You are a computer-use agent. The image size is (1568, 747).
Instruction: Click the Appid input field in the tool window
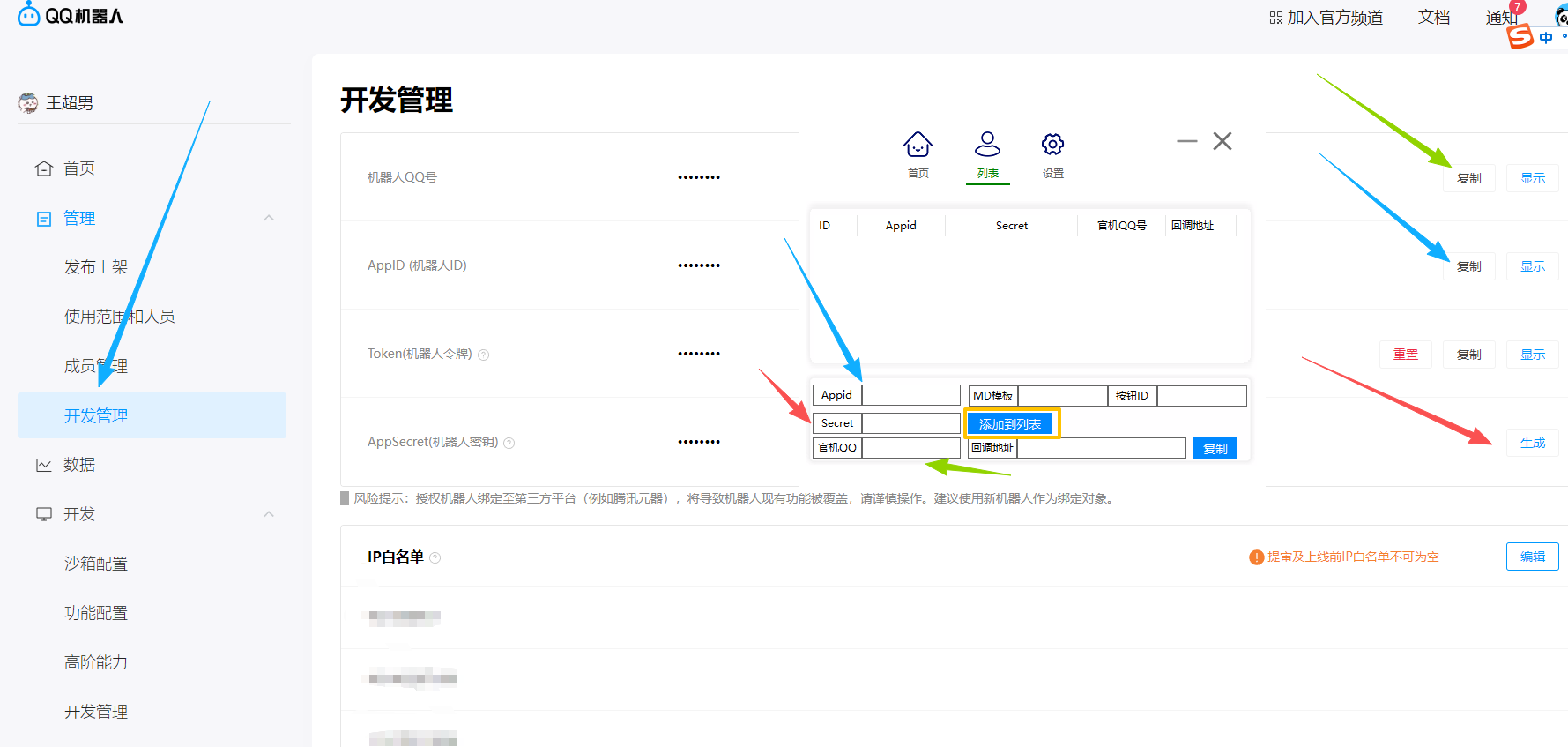(910, 395)
